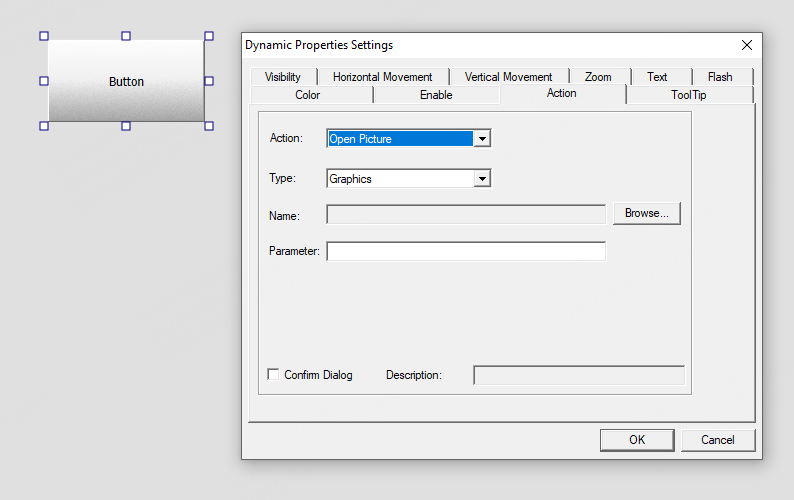Expand the Action dropdown arrow

(483, 138)
